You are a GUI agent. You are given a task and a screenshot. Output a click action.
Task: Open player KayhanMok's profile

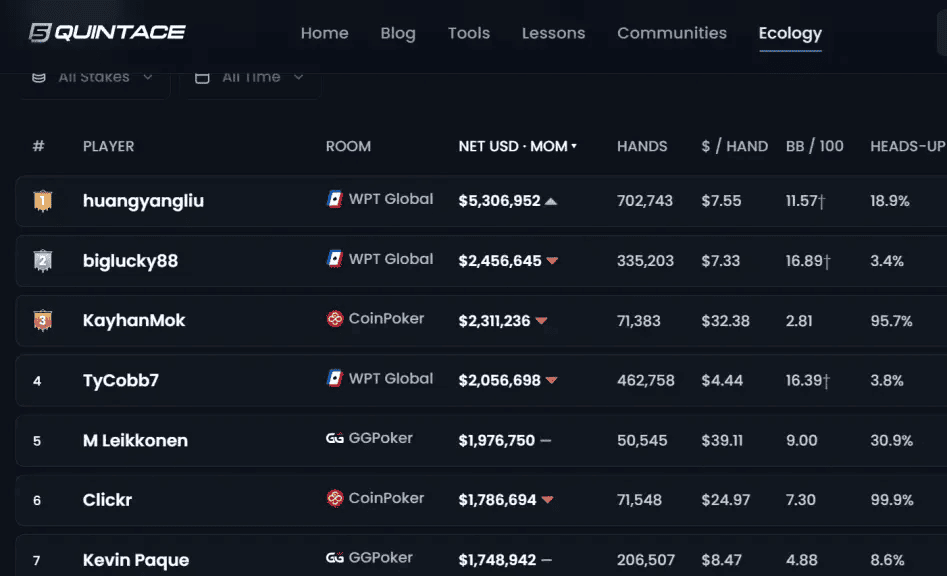[x=134, y=321]
